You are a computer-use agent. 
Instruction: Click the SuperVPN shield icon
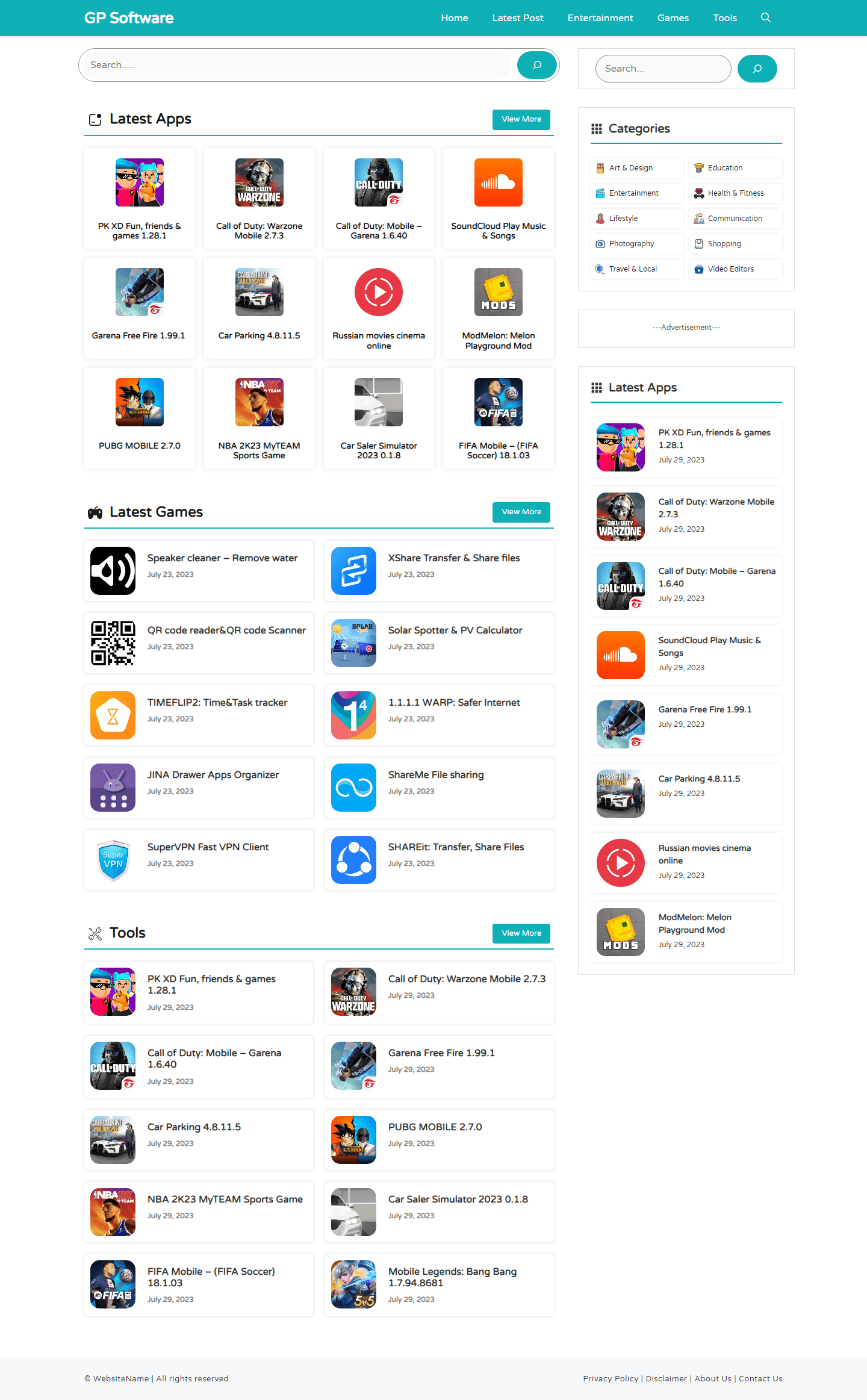[x=113, y=860]
